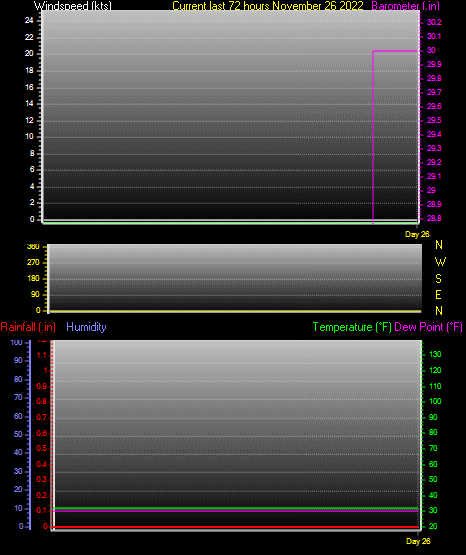Click the Day 26 marker under bottom chart
This screenshot has width=466, height=555.
click(x=418, y=541)
